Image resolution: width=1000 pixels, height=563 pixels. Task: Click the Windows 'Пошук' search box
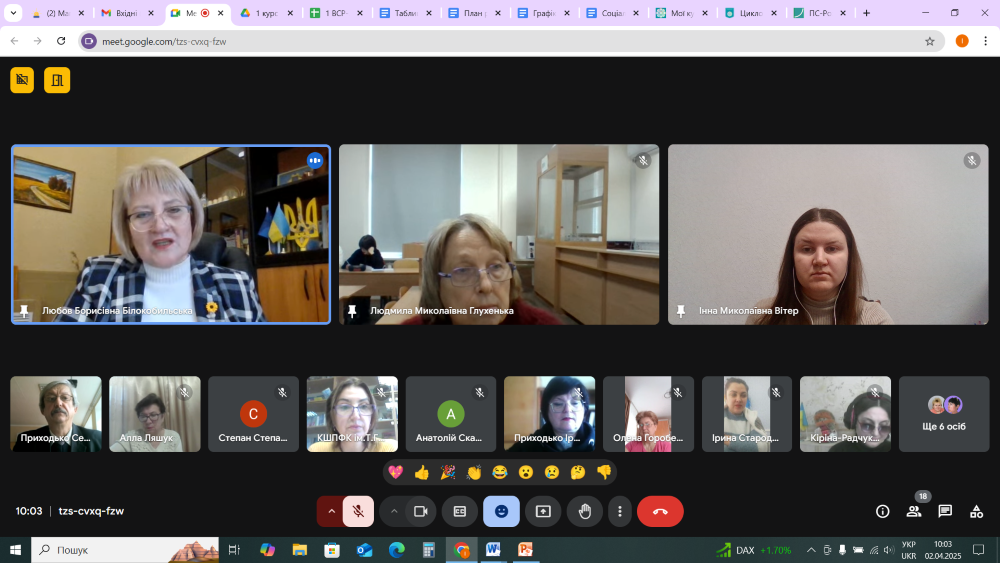click(125, 550)
